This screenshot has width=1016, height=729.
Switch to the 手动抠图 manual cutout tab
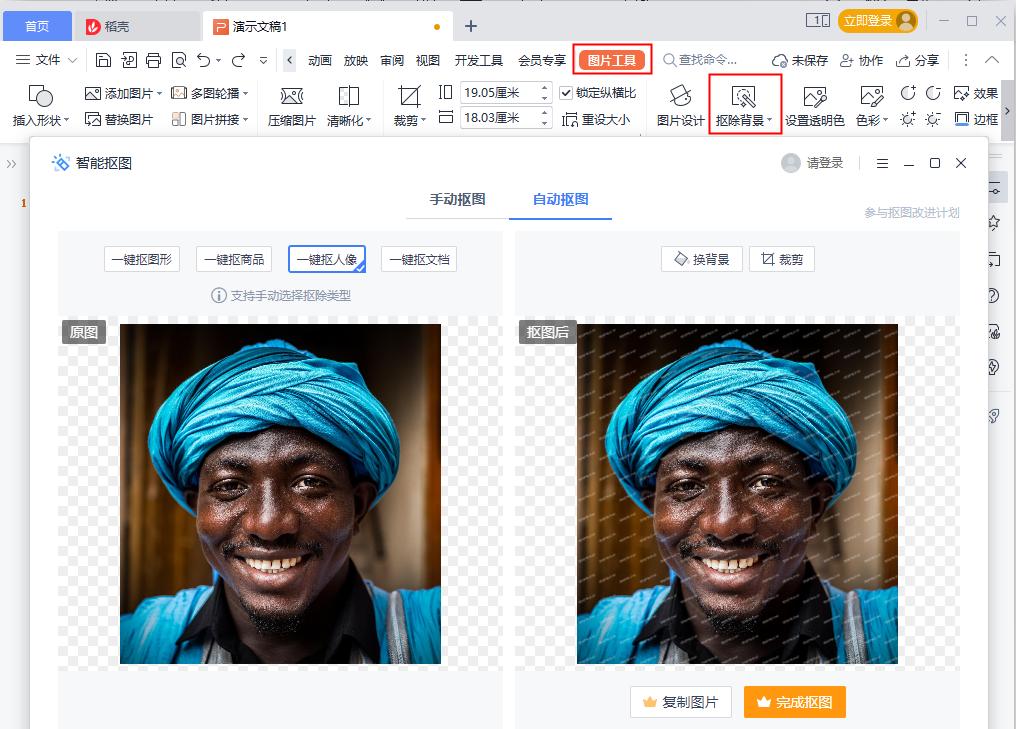456,200
